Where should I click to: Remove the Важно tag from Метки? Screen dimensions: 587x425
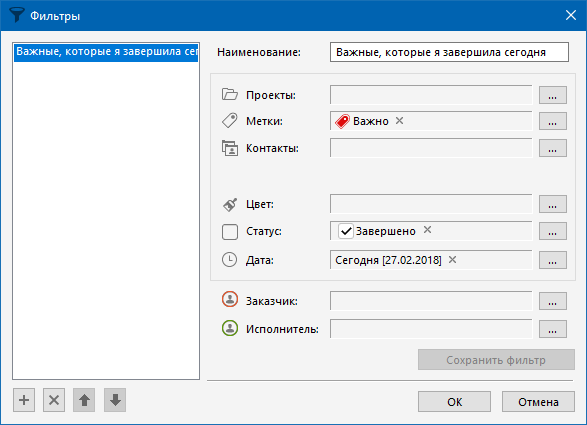[x=399, y=121]
